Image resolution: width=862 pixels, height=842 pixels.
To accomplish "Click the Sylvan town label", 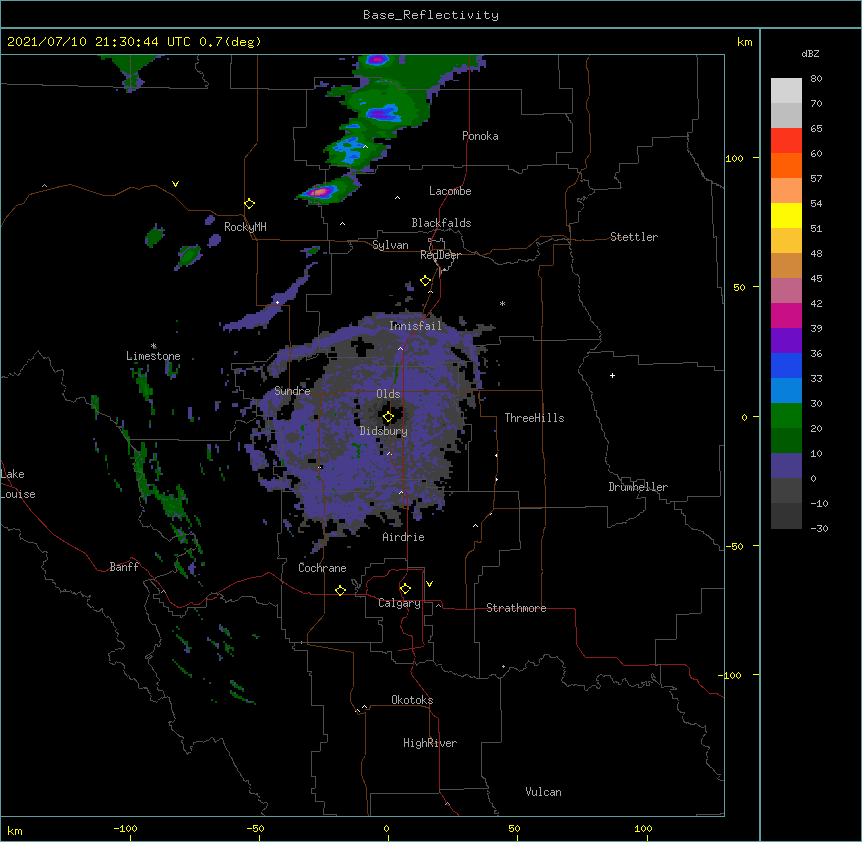I will coord(390,245).
